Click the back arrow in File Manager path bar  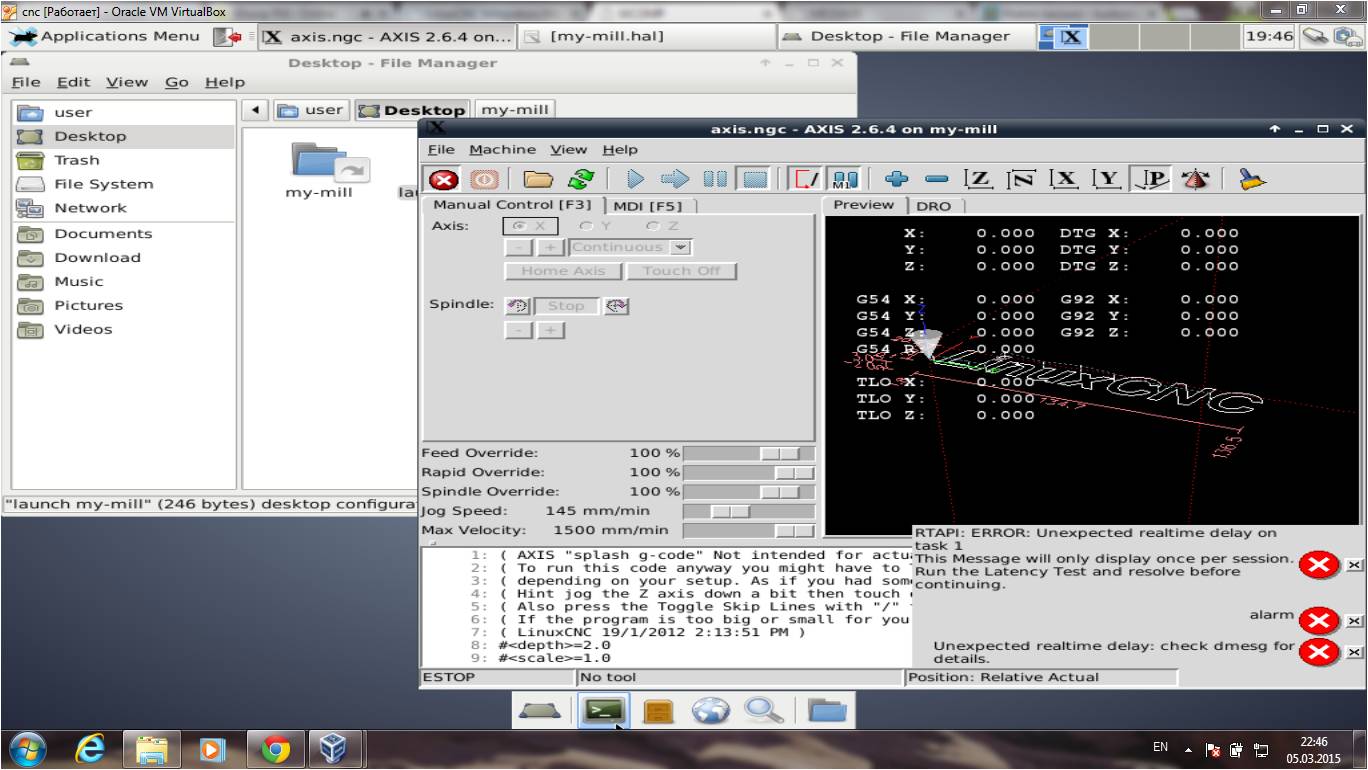point(256,110)
